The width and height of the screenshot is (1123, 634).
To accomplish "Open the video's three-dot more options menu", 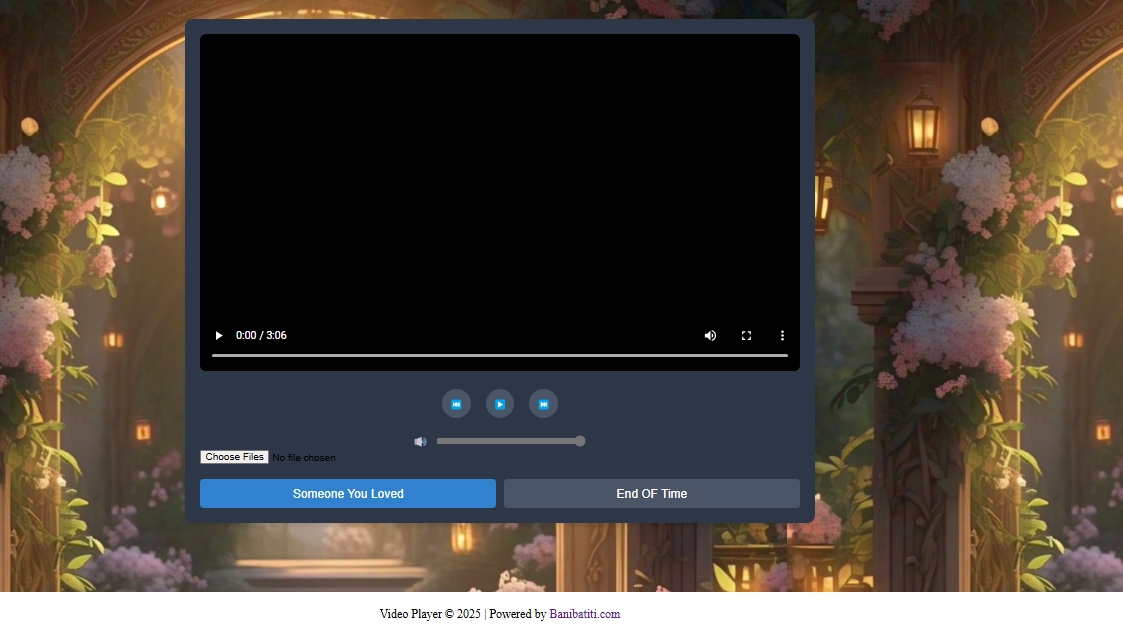I will click(x=782, y=336).
